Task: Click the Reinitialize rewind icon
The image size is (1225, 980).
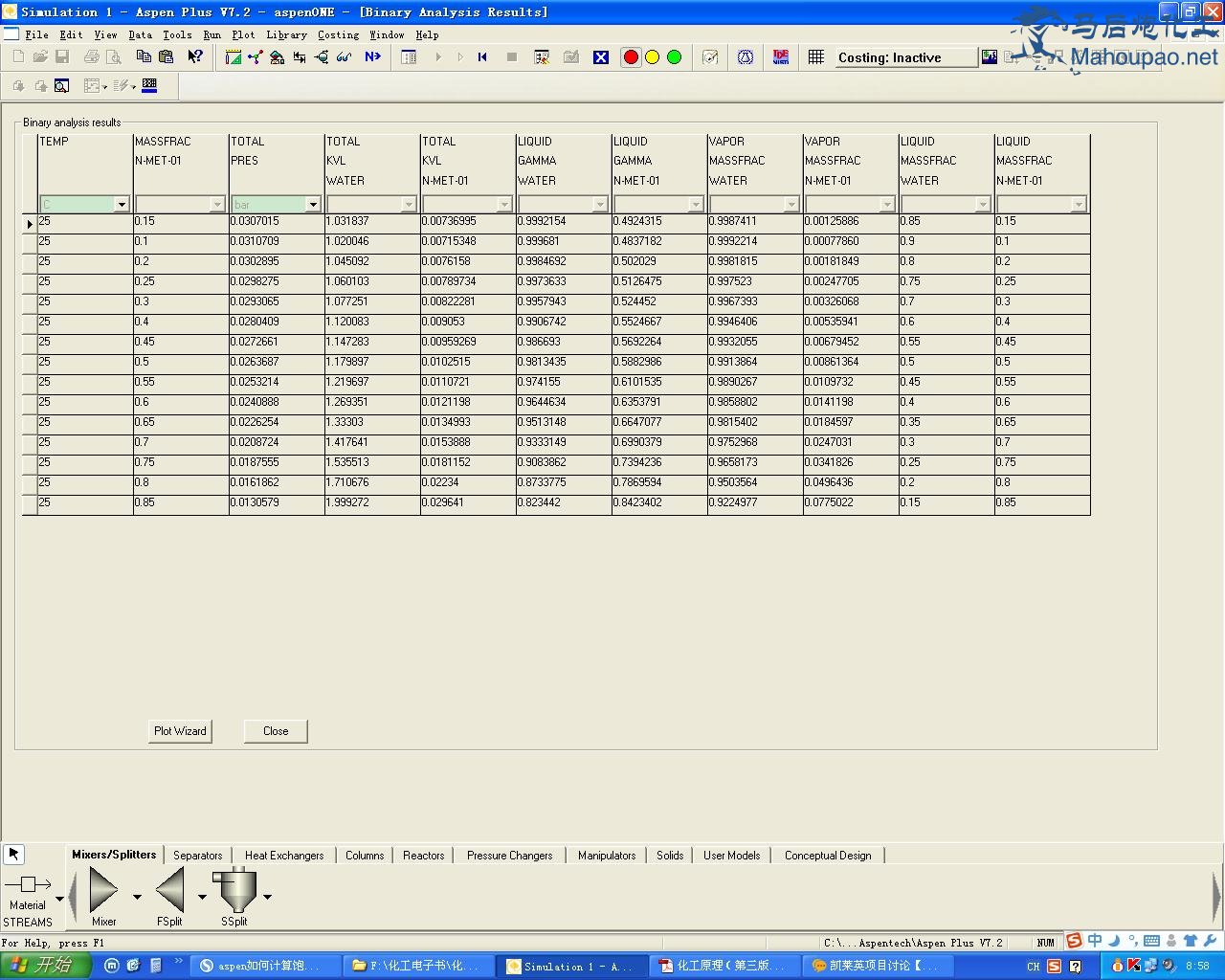Action: point(482,57)
